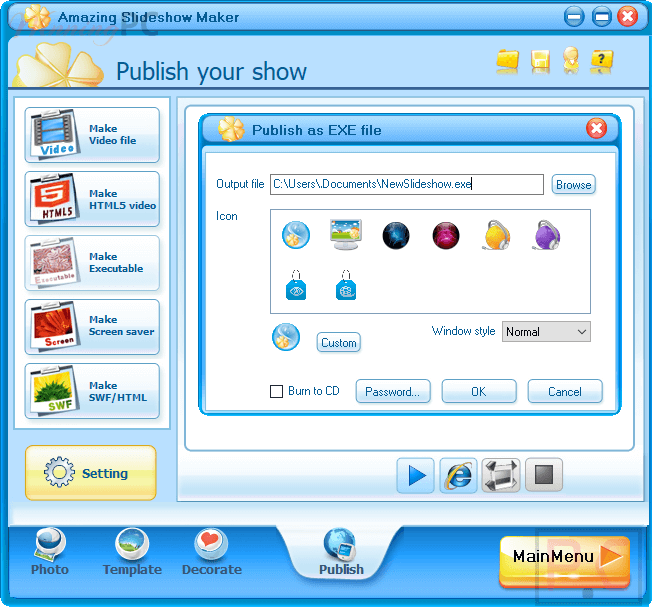Click current icon preview beside Custom
Image resolution: width=652 pixels, height=608 pixels.
(x=286, y=337)
